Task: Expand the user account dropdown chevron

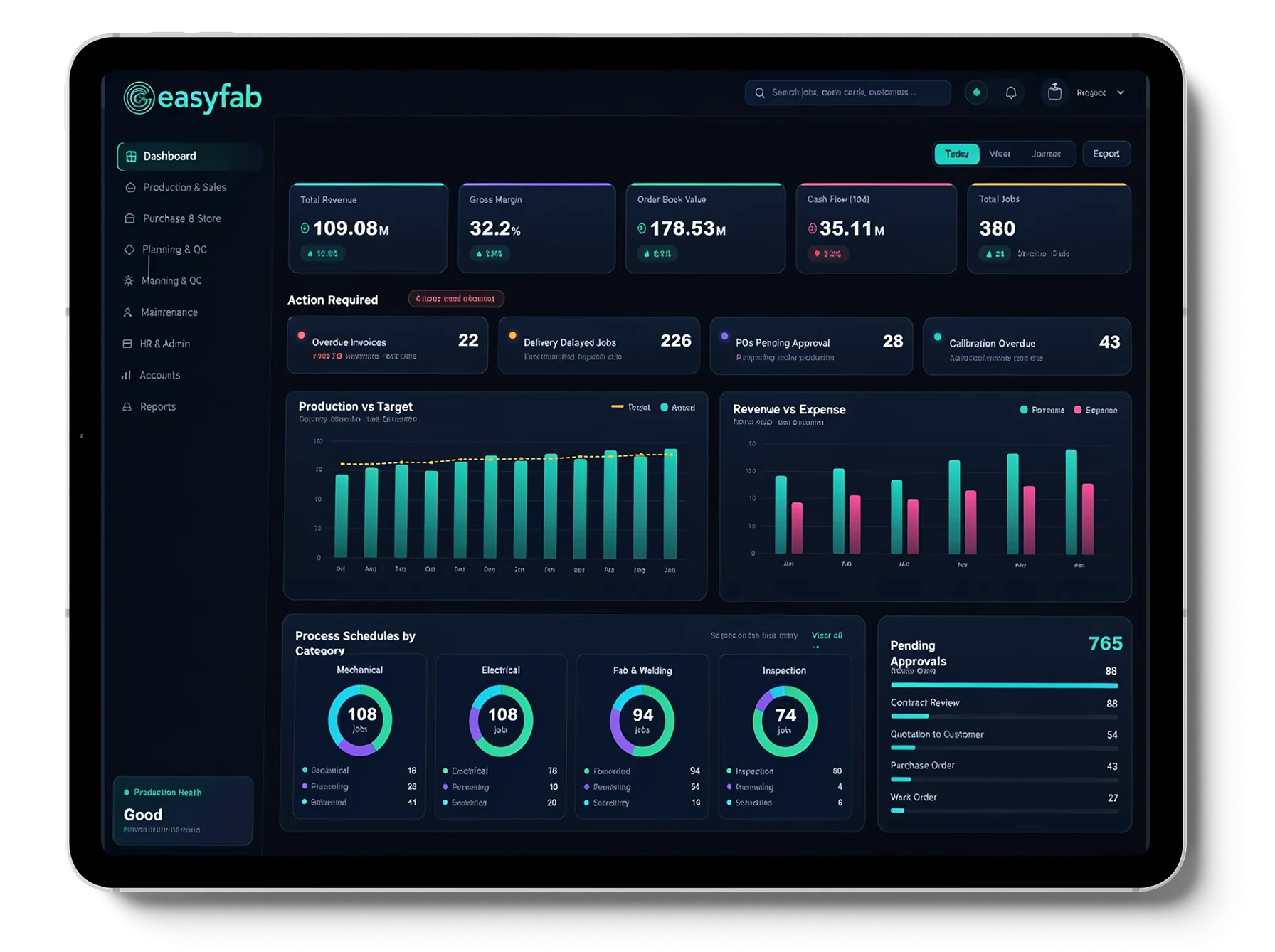Action: [1121, 92]
